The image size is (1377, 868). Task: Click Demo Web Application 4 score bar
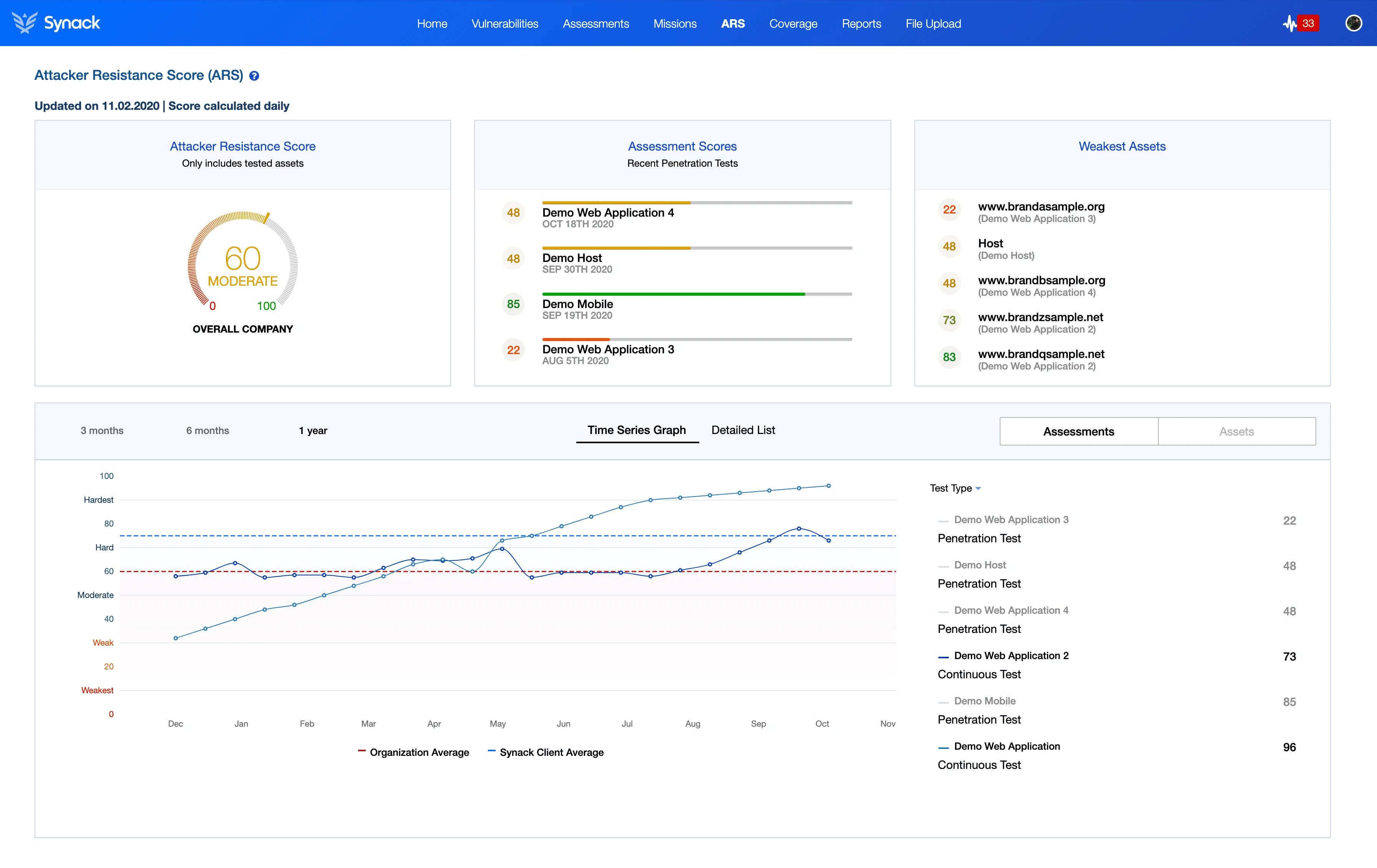point(697,202)
